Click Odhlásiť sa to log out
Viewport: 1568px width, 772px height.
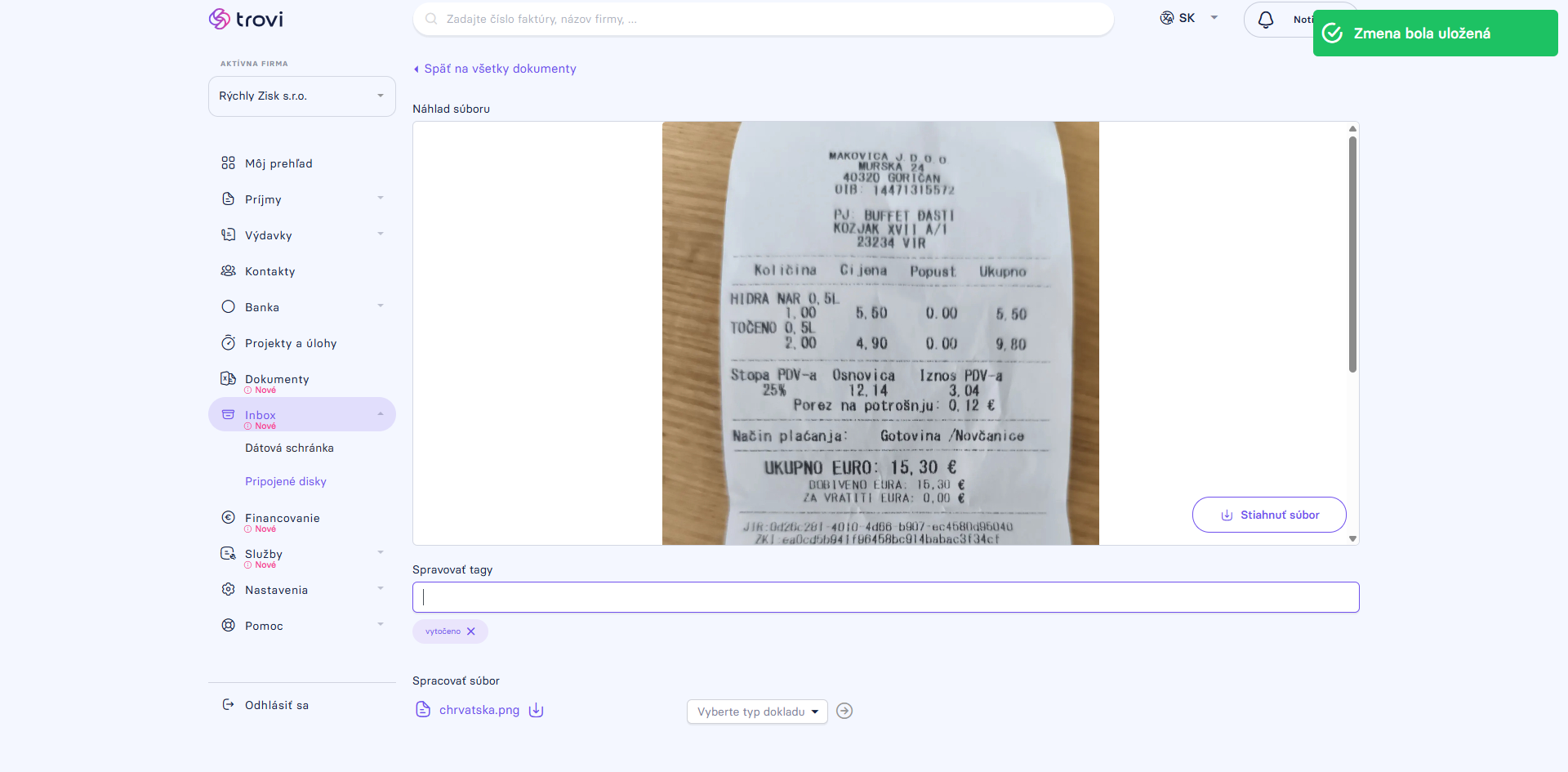(x=277, y=705)
